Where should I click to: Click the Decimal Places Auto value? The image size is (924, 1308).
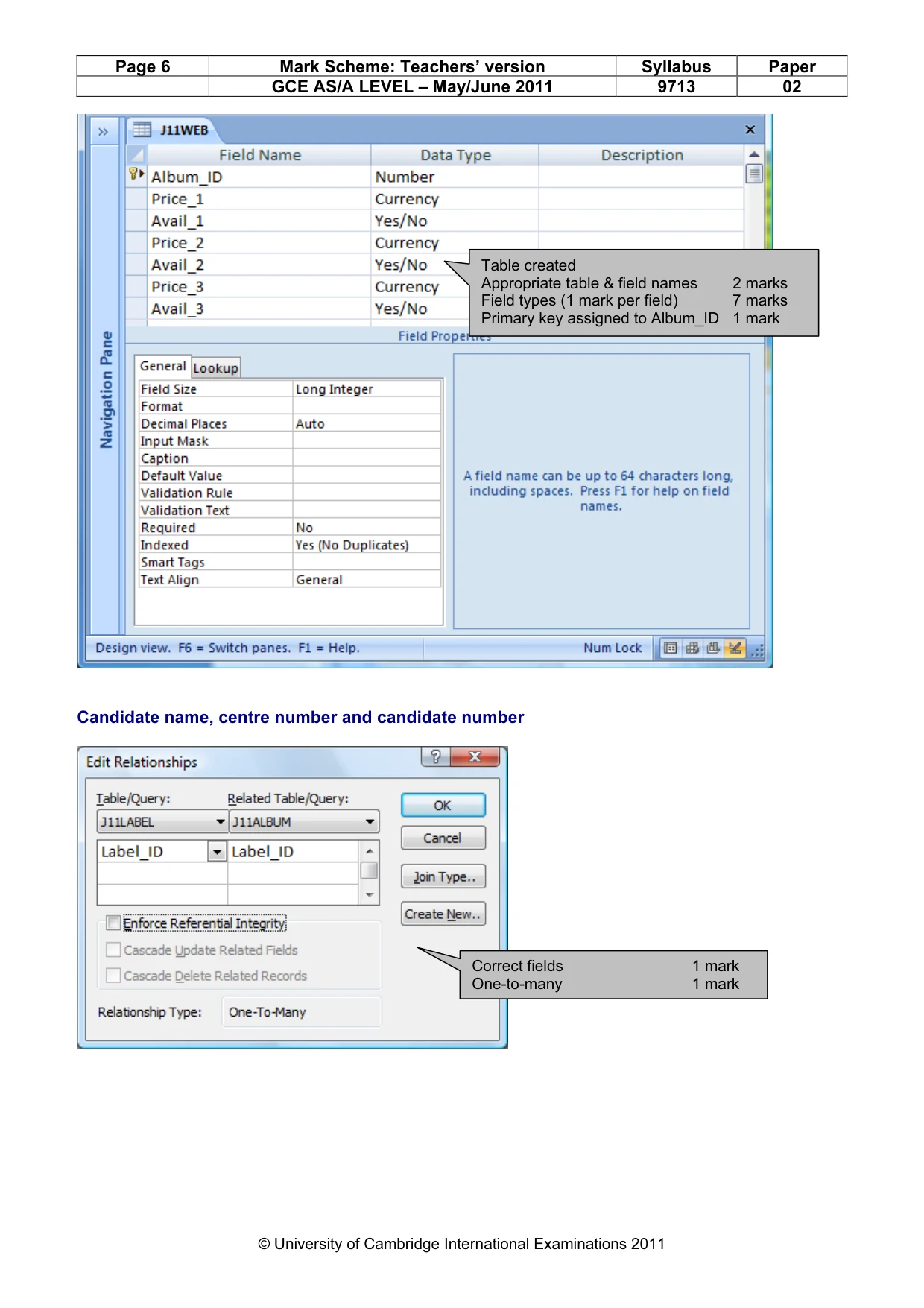(x=367, y=423)
